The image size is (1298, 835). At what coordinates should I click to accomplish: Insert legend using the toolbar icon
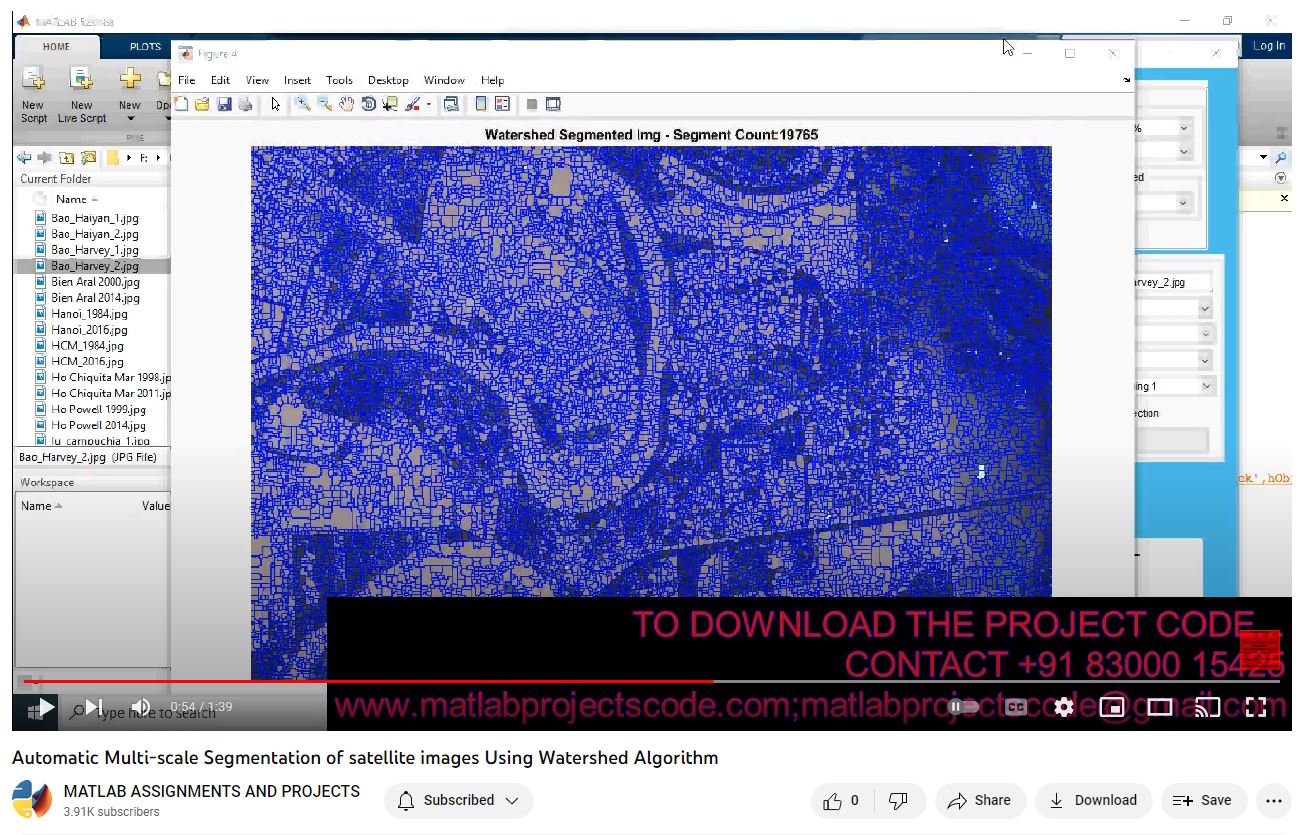(x=502, y=104)
